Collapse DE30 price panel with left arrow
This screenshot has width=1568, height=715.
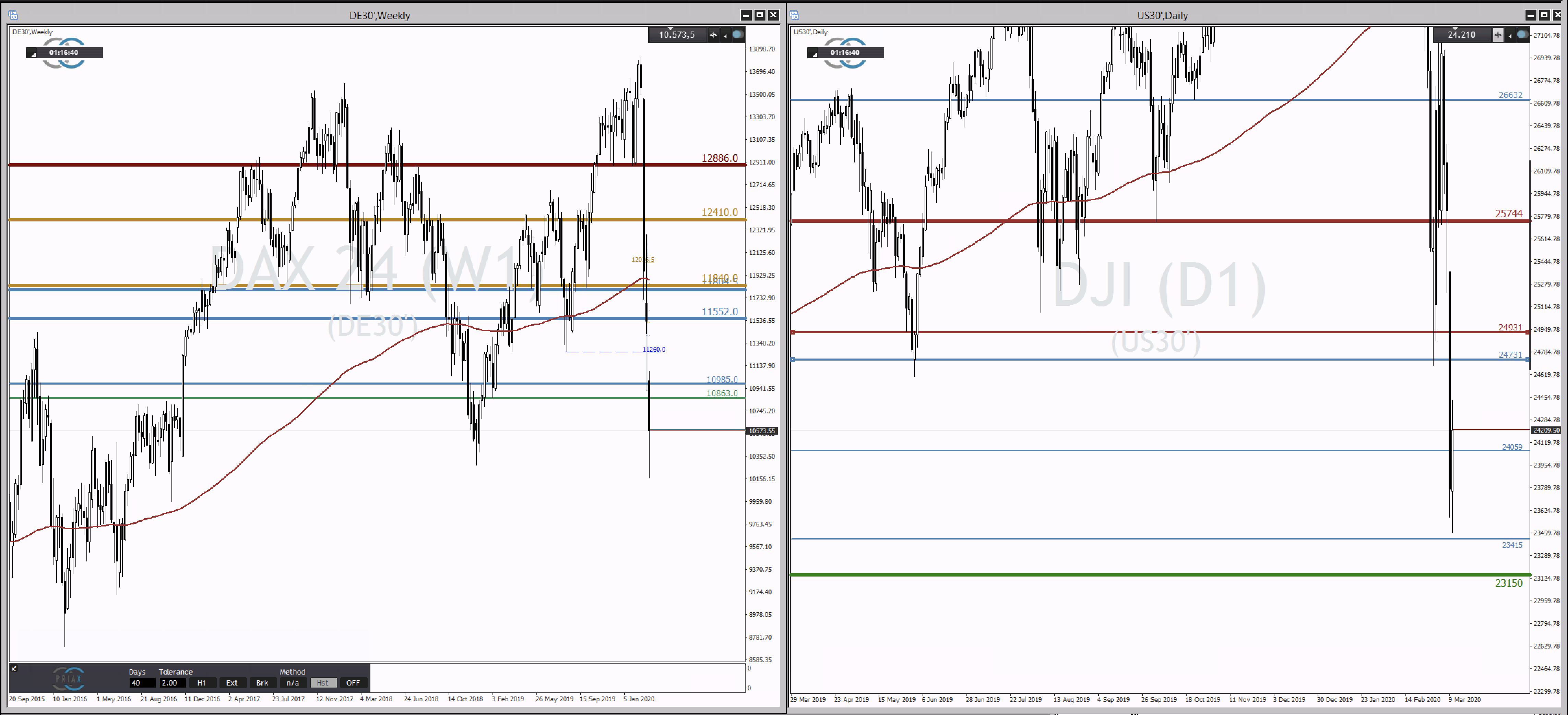pyautogui.click(x=725, y=35)
